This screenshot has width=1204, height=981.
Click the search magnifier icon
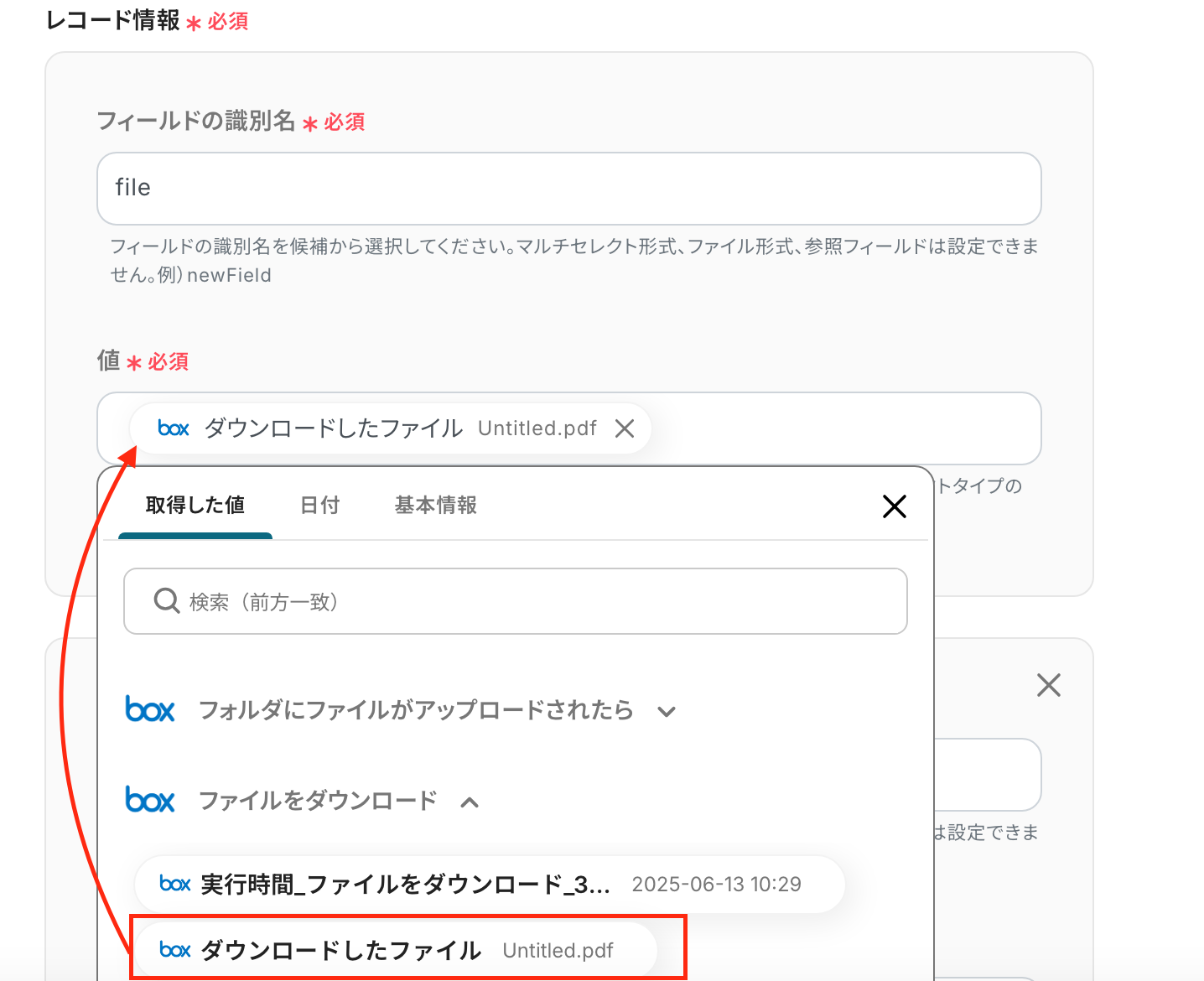(x=167, y=601)
